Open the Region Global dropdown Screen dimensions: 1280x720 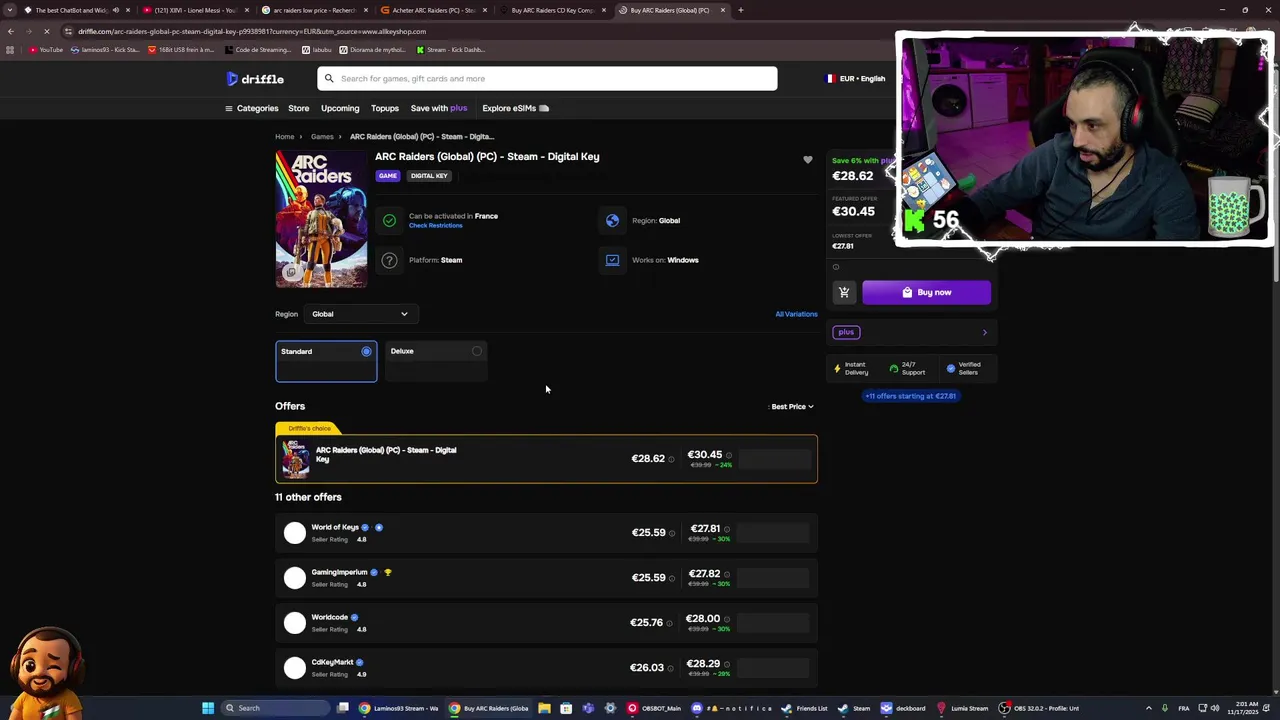click(359, 314)
